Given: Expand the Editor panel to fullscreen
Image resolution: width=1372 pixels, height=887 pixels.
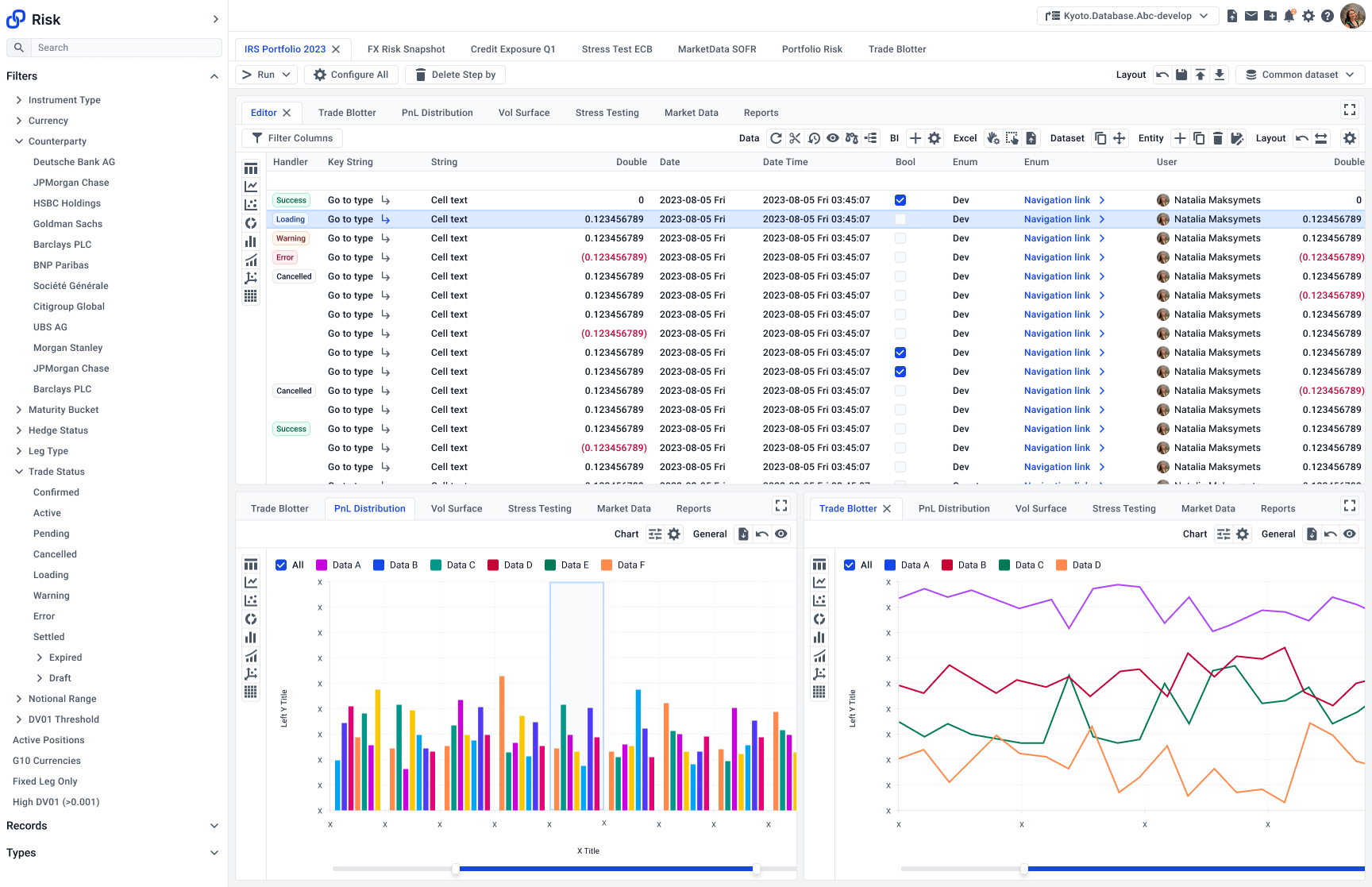Looking at the screenshot, I should [1350, 110].
